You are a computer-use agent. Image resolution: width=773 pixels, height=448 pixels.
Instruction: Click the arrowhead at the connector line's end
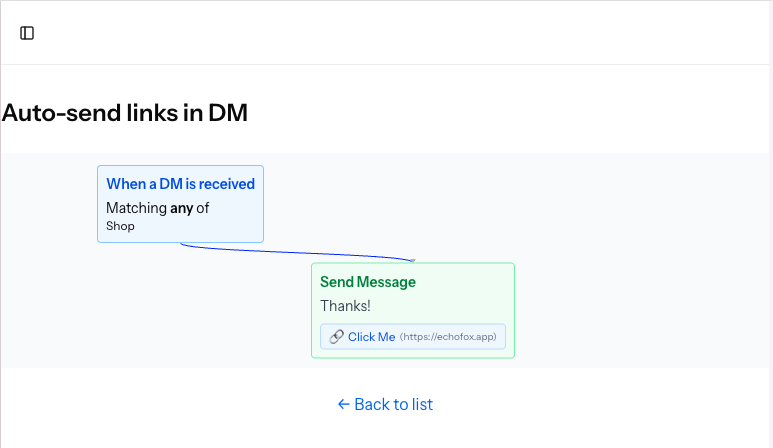coord(413,260)
